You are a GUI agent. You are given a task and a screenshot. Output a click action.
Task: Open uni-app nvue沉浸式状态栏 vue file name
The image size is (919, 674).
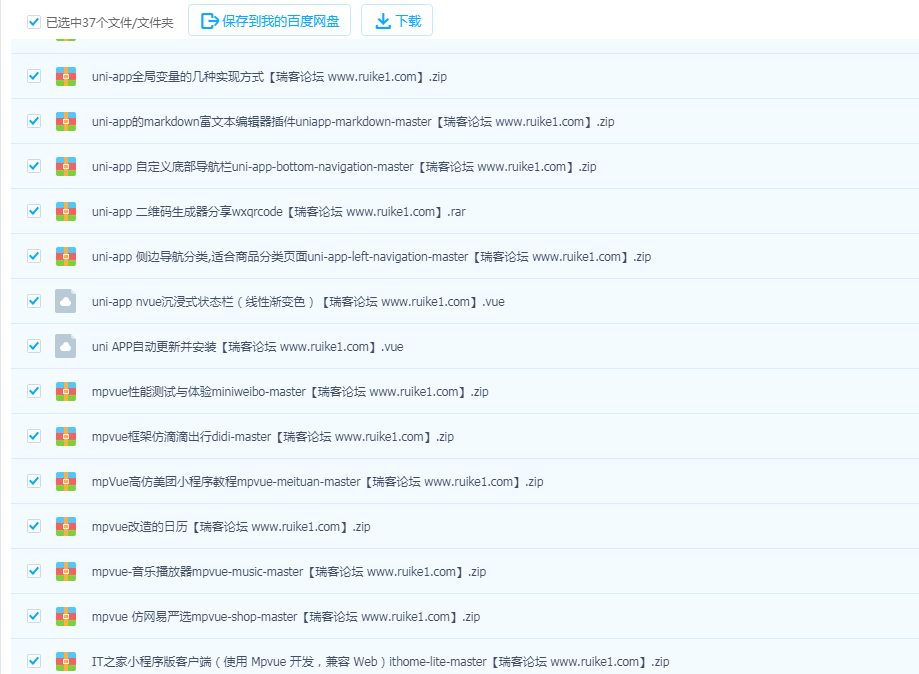[x=298, y=302]
